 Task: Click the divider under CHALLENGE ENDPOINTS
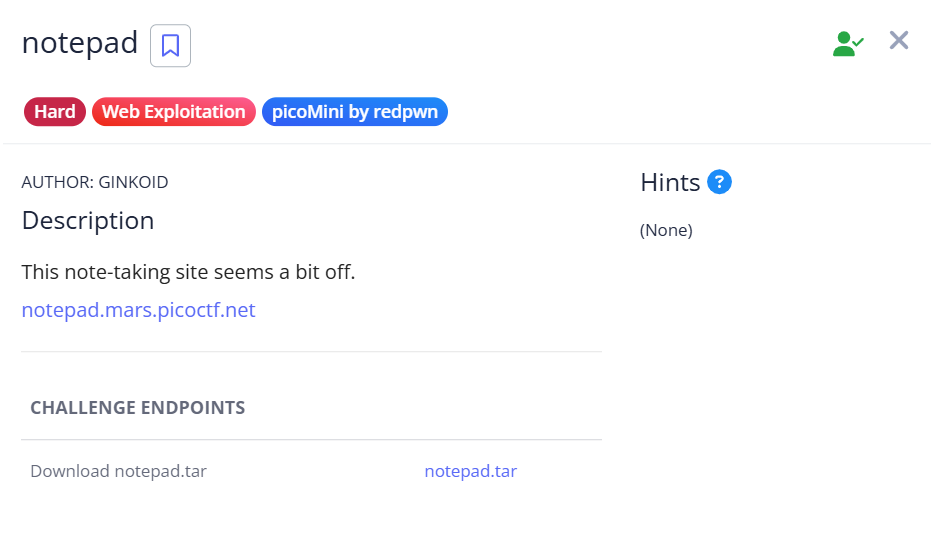coord(311,440)
